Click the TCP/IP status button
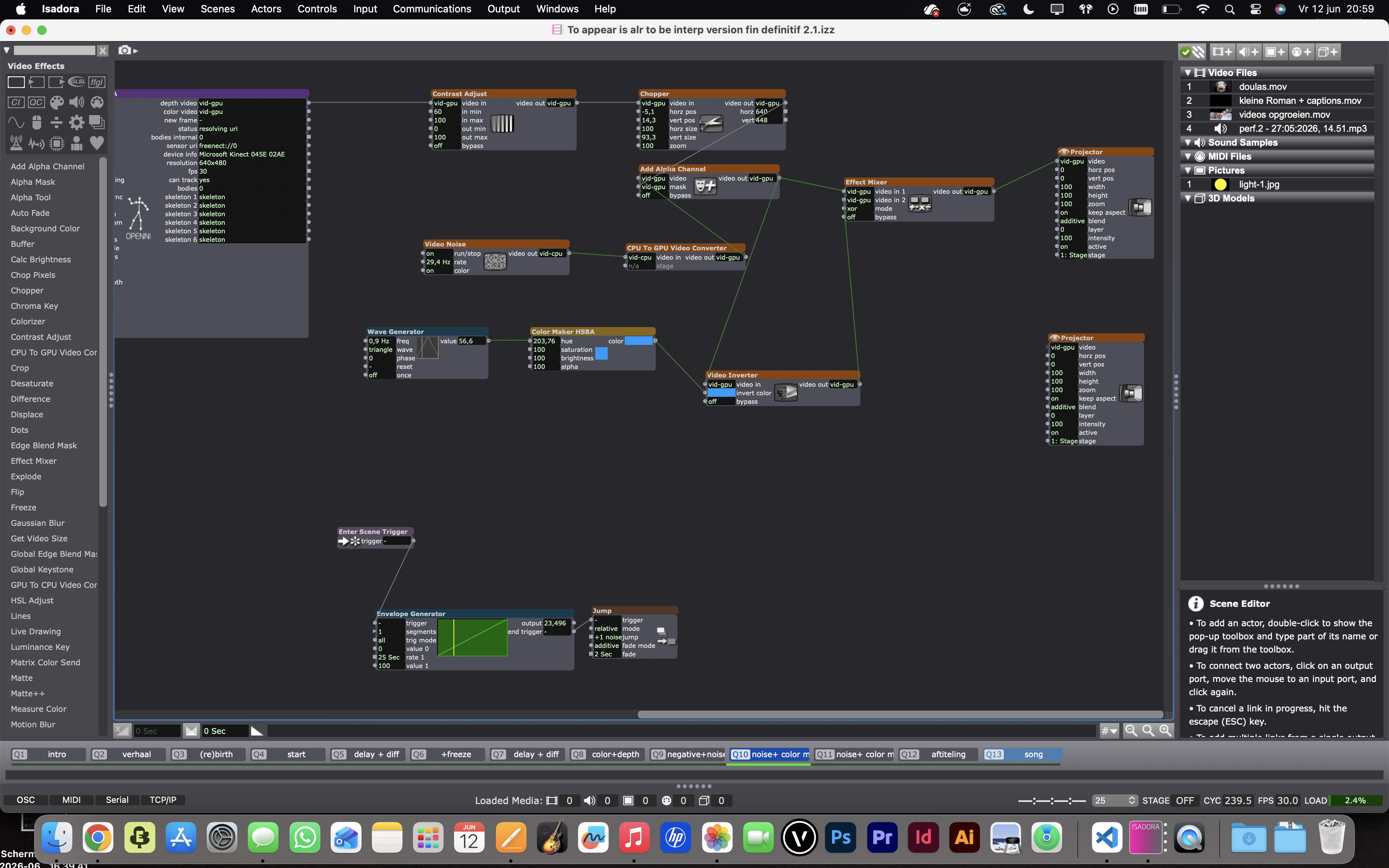The height and width of the screenshot is (868, 1389). (x=163, y=800)
